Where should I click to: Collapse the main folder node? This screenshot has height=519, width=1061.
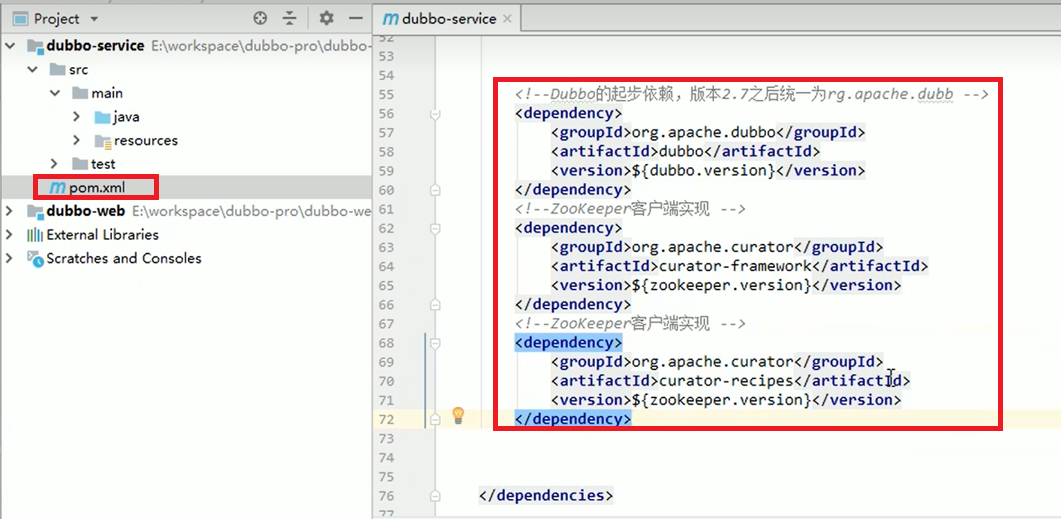point(55,93)
